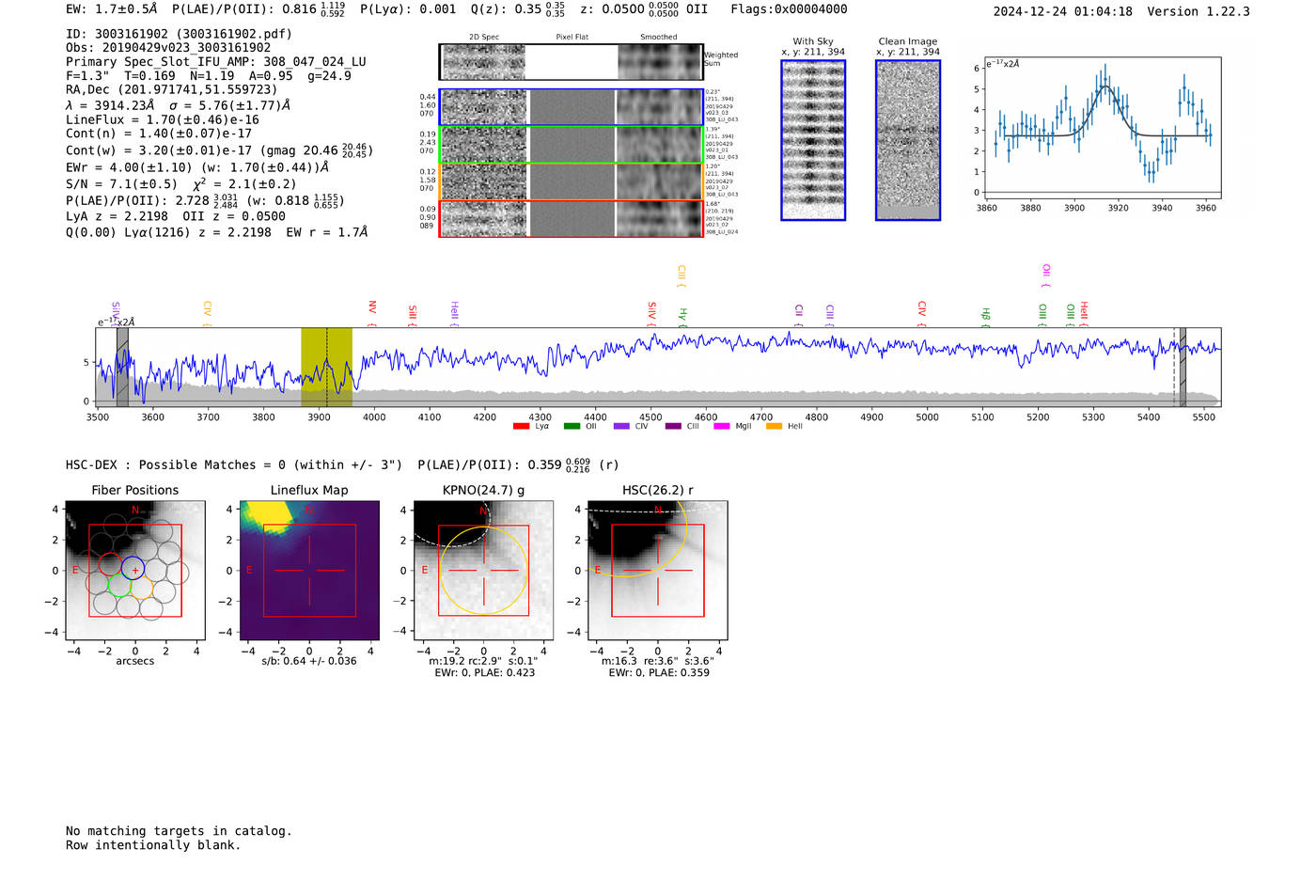This screenshot has height=896, width=1316.
Task: Click the magenta OII marker above the spectrum
Action: (1046, 275)
